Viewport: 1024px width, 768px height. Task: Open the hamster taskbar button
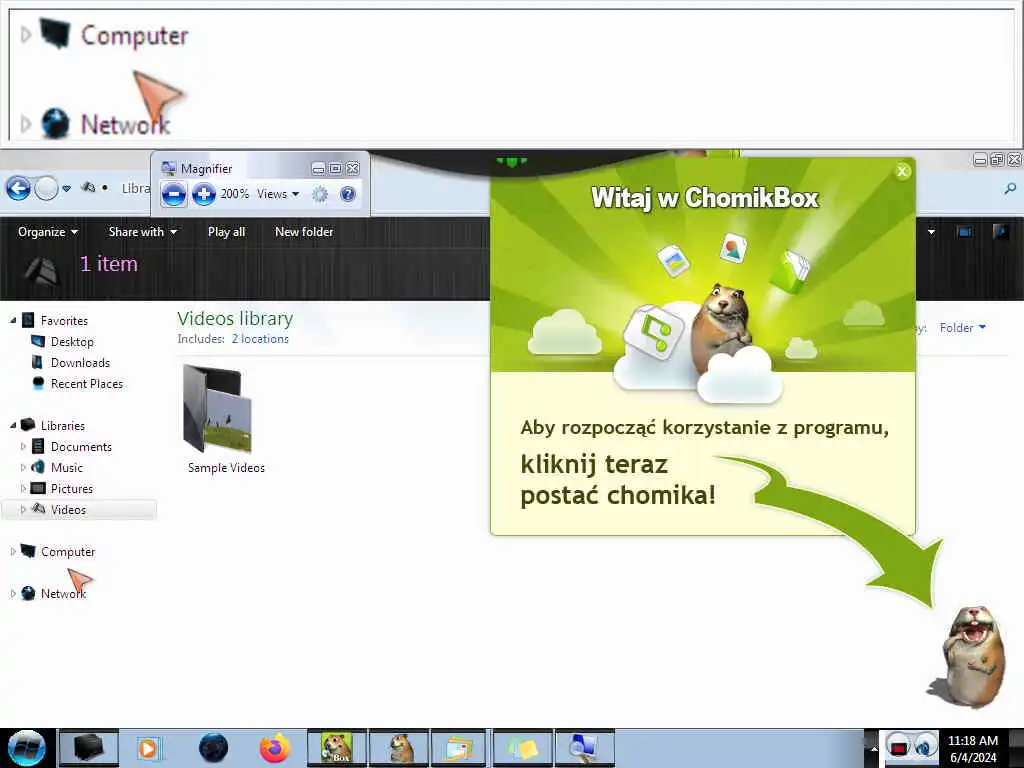(400, 748)
